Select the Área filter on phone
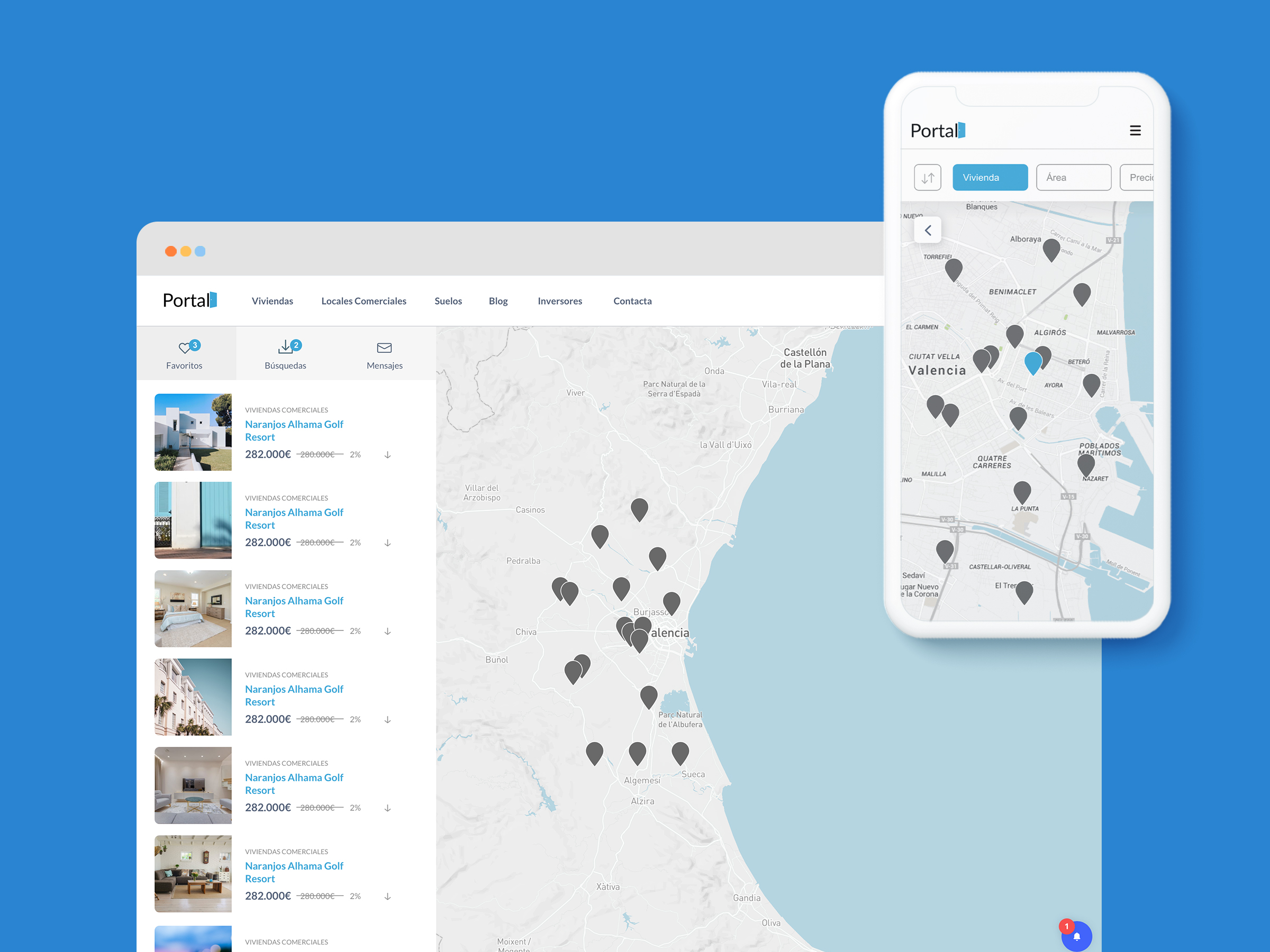The image size is (1270, 952). tap(1073, 177)
